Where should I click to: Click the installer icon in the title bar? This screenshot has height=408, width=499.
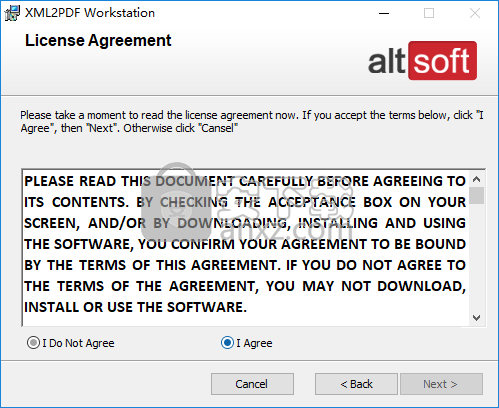point(12,13)
